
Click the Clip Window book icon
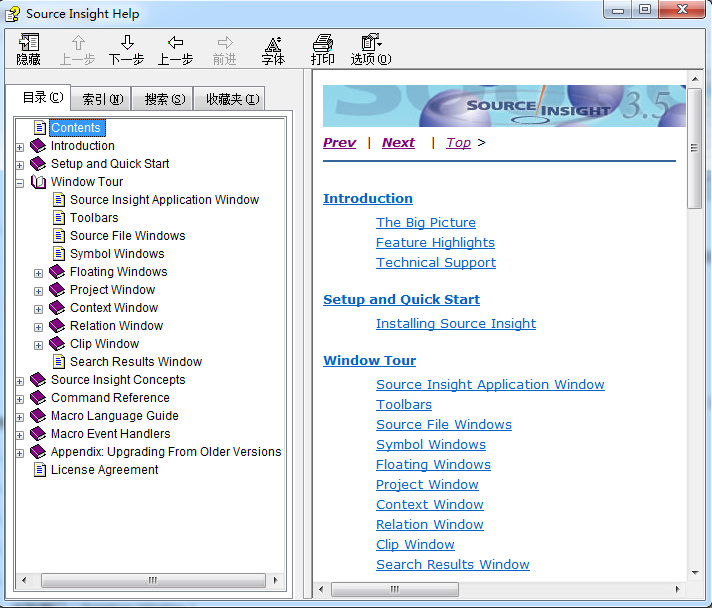(57, 344)
